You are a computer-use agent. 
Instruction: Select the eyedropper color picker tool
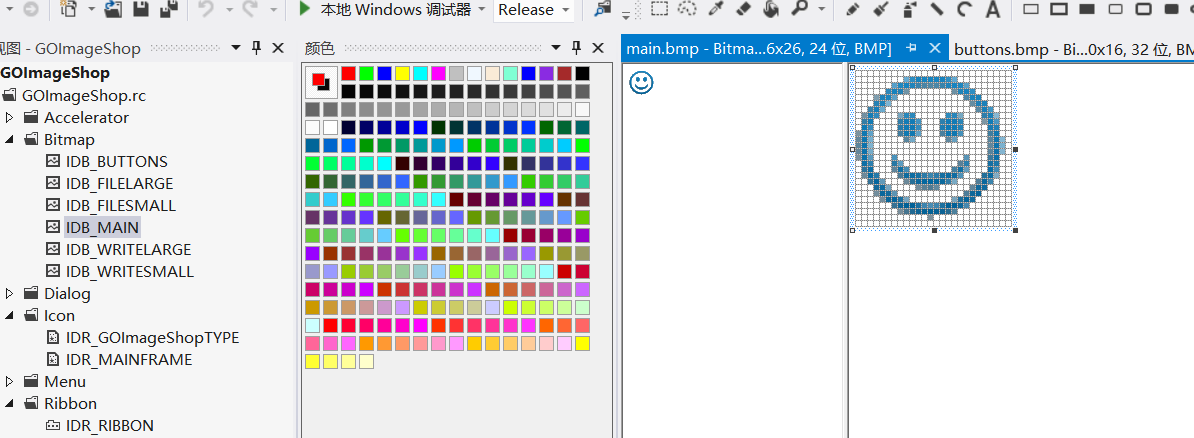(x=716, y=9)
